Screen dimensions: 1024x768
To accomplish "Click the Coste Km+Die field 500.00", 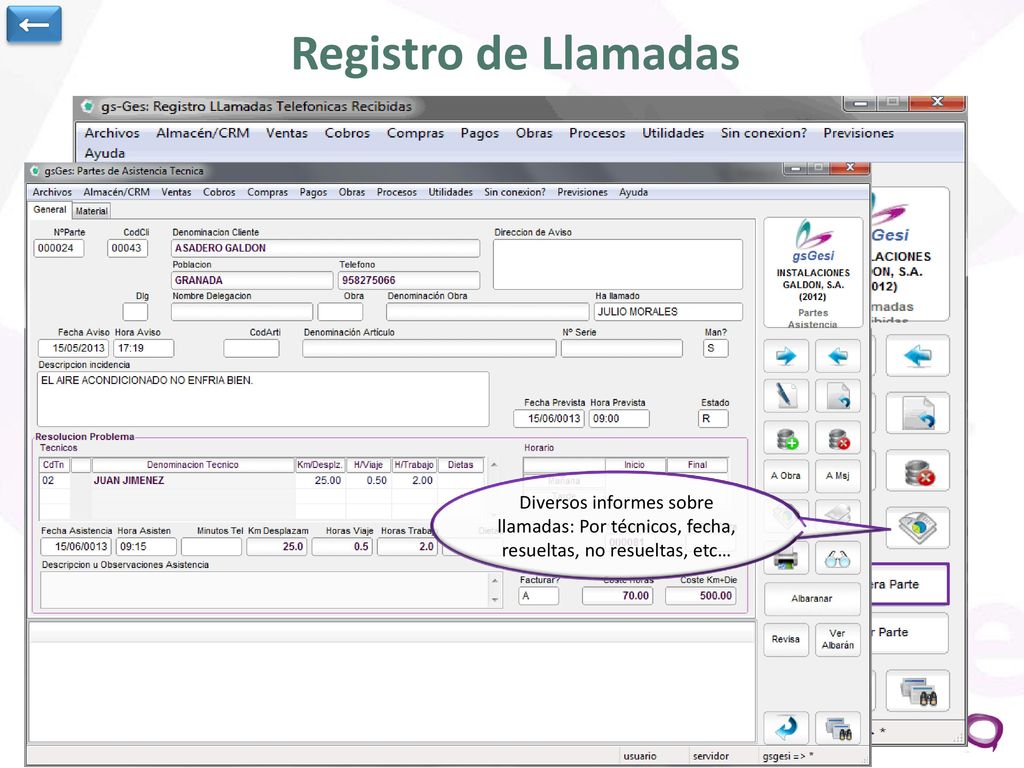I will point(701,596).
